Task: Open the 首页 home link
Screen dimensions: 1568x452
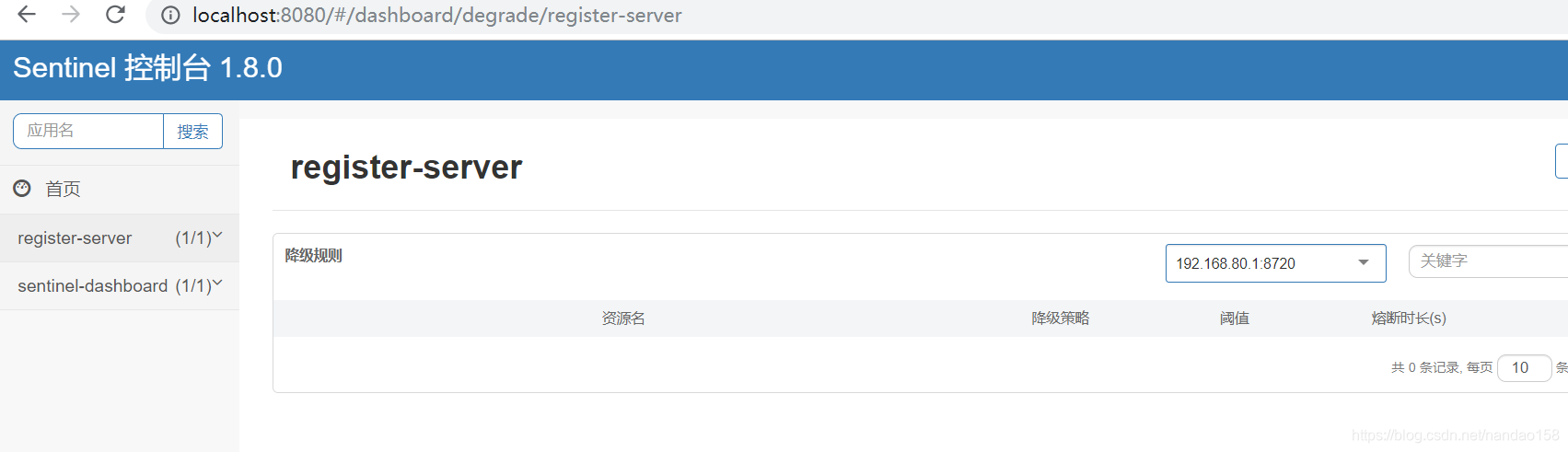Action: pos(64,189)
